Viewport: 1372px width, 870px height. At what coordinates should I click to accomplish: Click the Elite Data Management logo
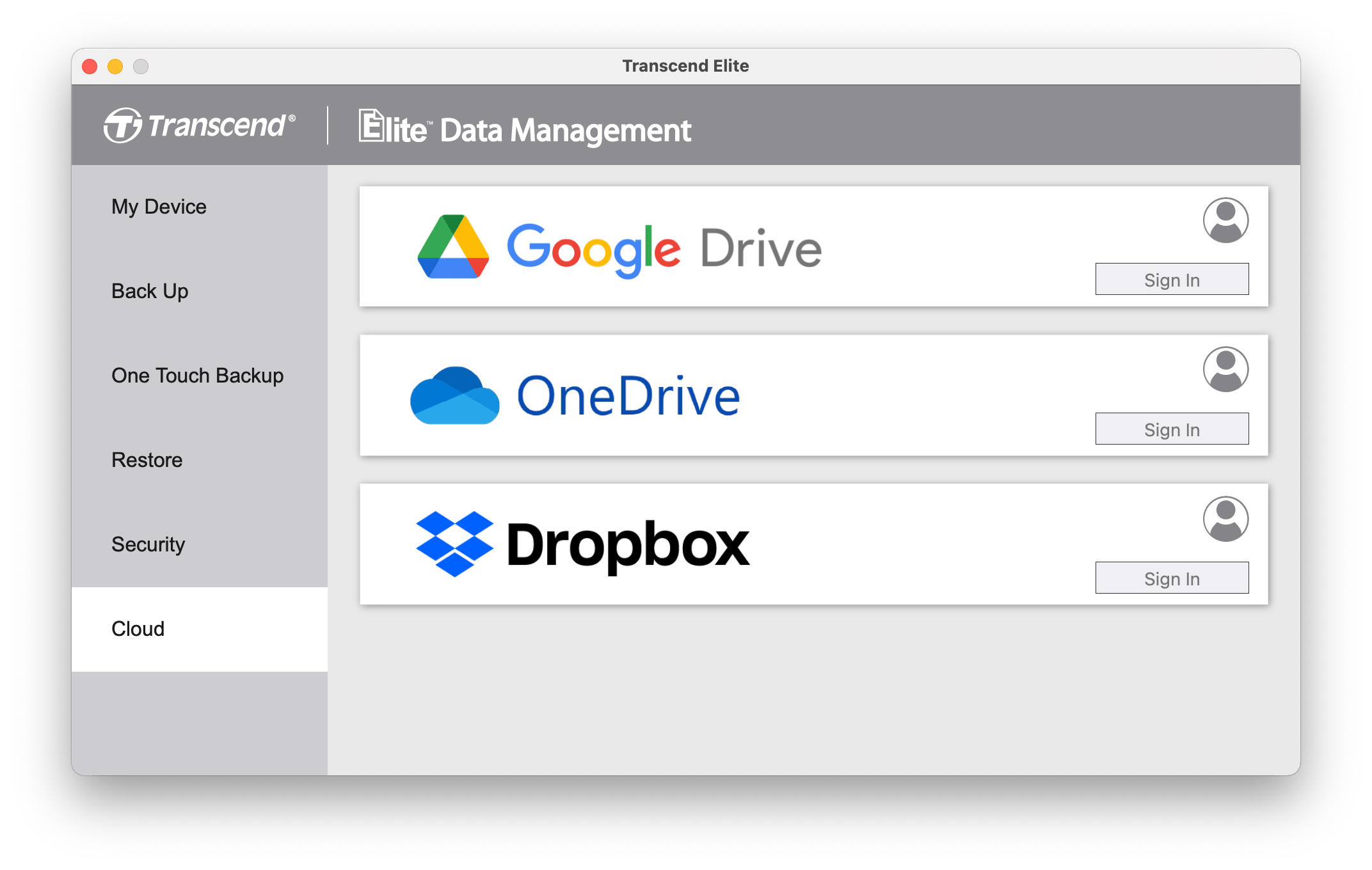[525, 127]
